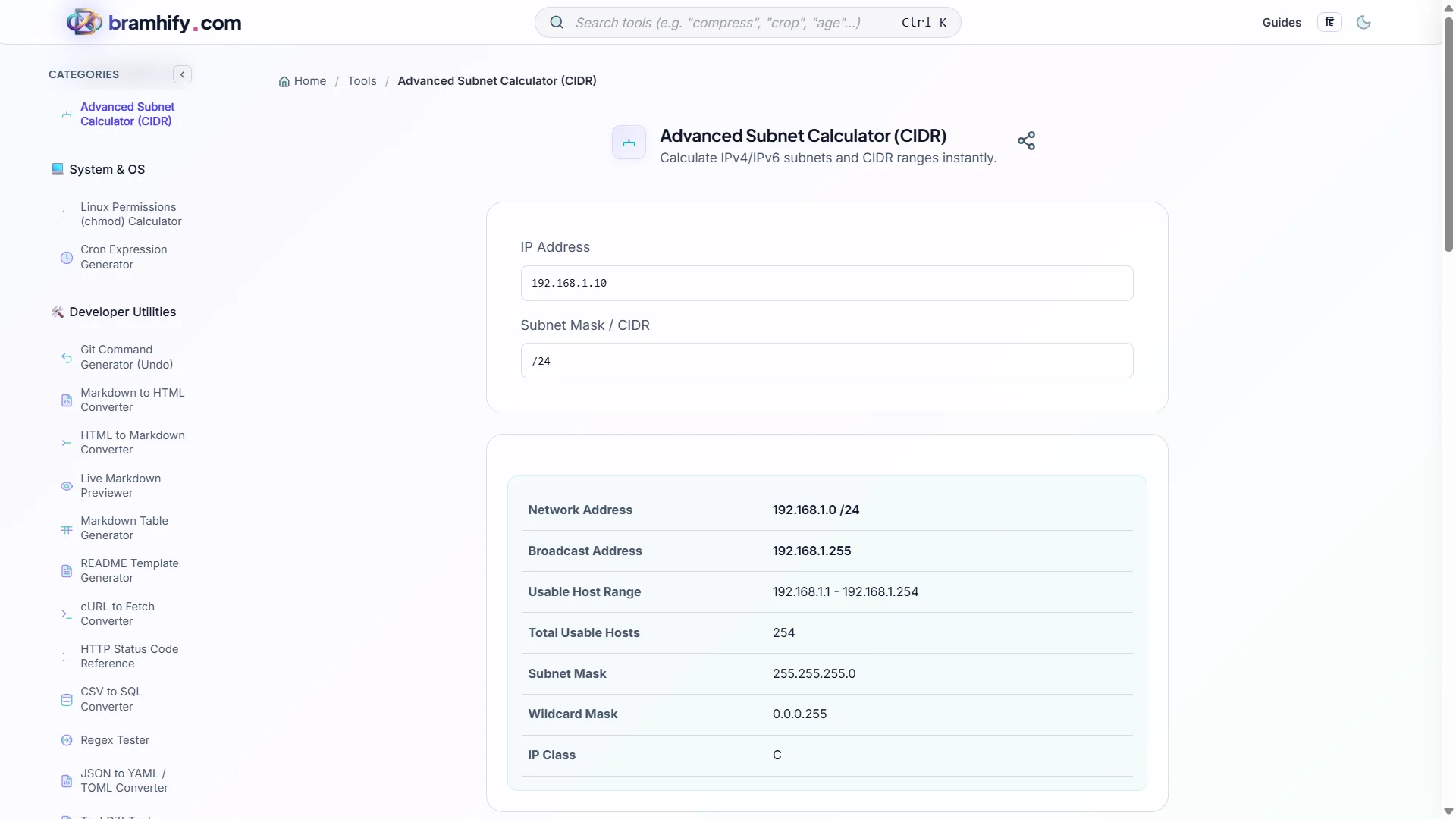
Task: Click Developer Utilities tools icon
Action: coord(57,312)
